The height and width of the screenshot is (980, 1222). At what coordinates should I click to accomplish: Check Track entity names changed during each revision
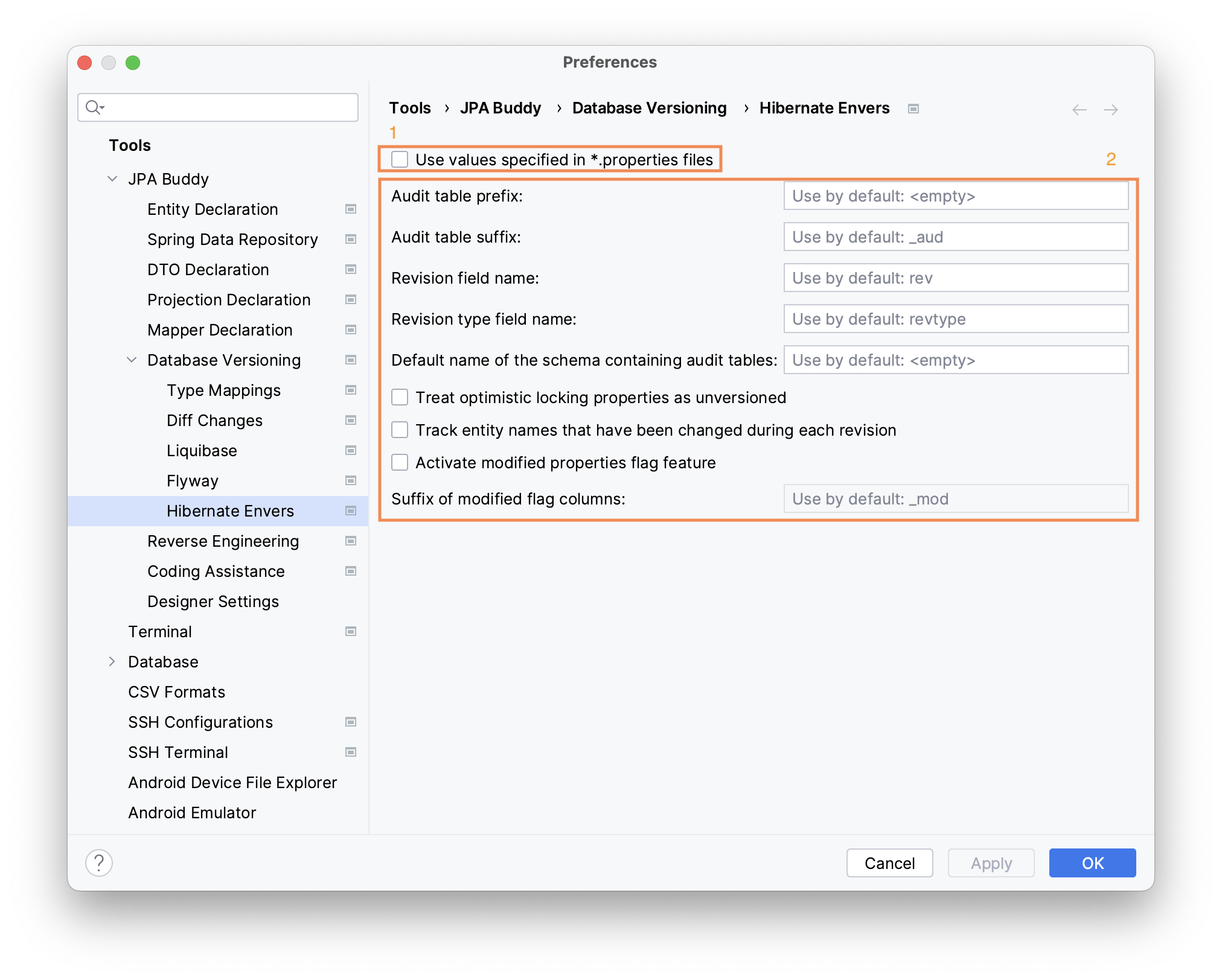[x=400, y=430]
